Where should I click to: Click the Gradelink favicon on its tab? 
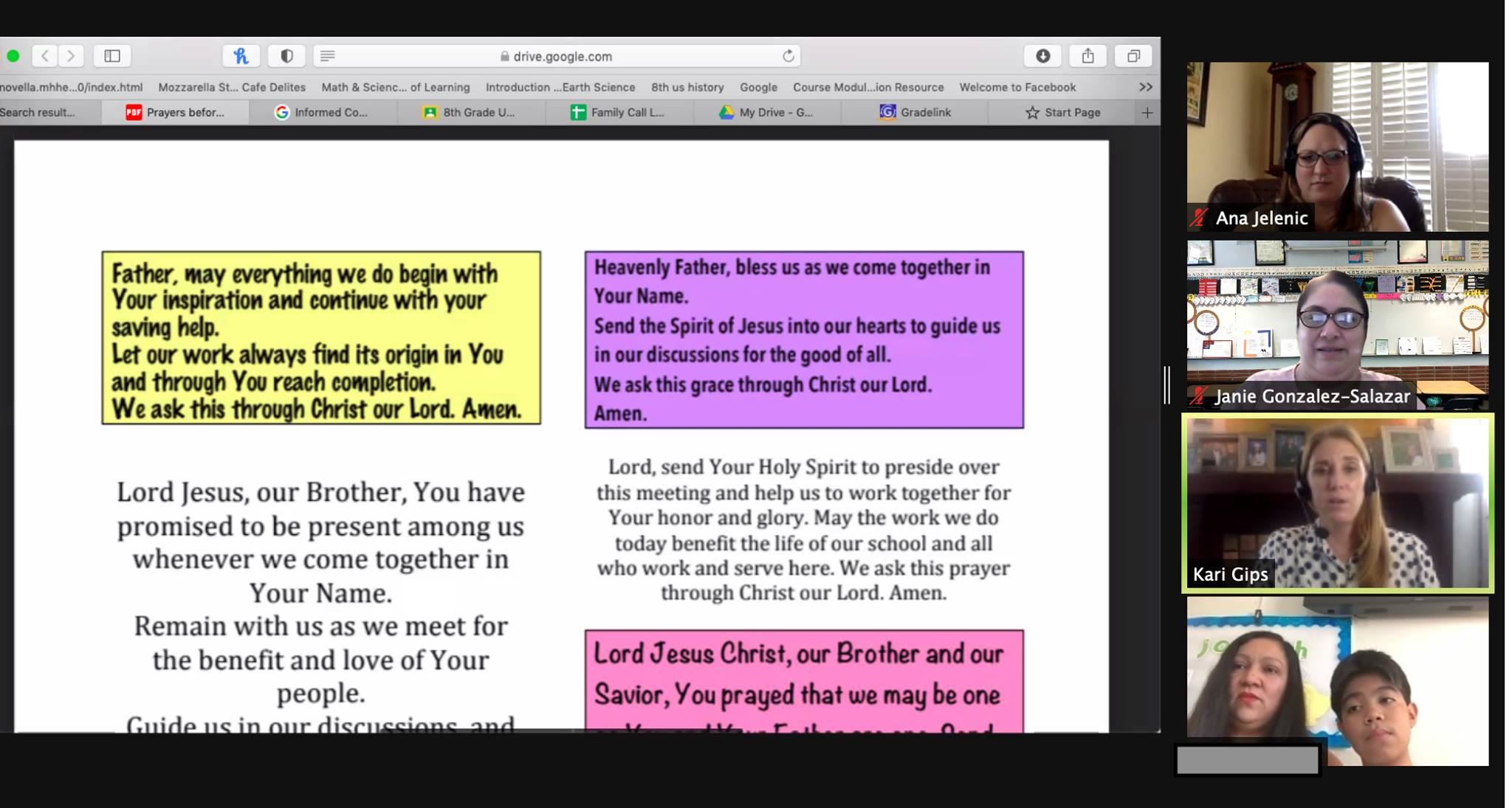point(887,111)
